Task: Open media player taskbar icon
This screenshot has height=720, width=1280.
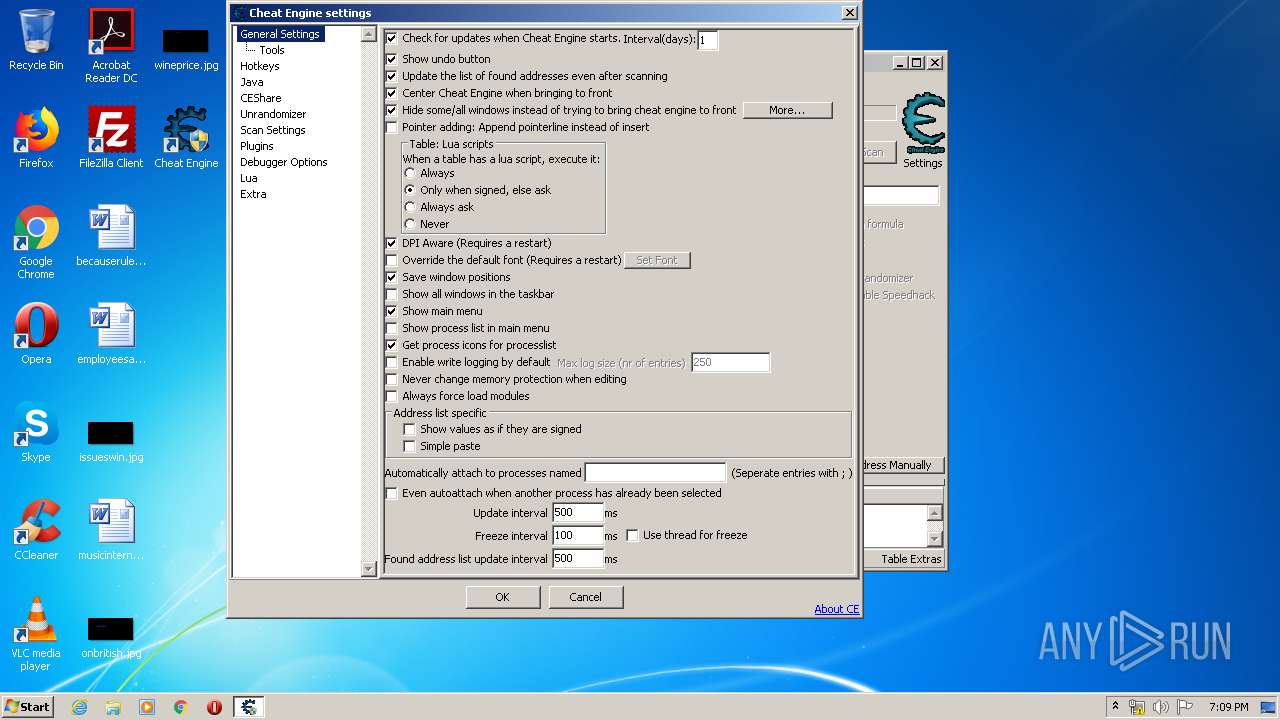Action: pyautogui.click(x=147, y=707)
